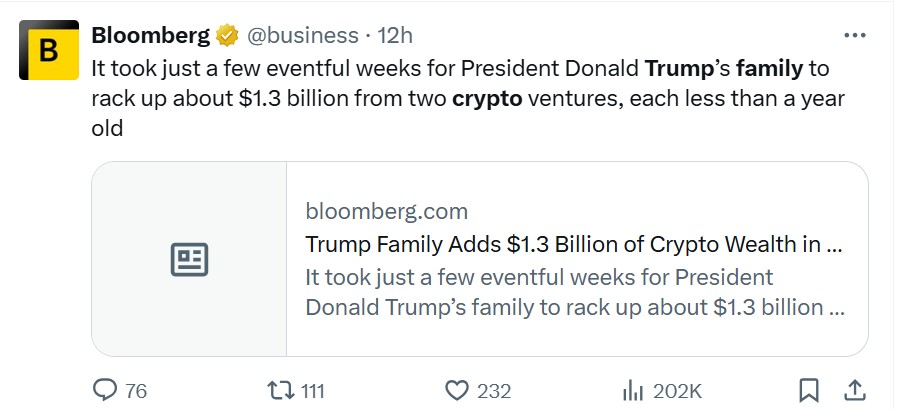Open view analytics bar chart icon
Screen dimensions: 910x409
pos(632,391)
